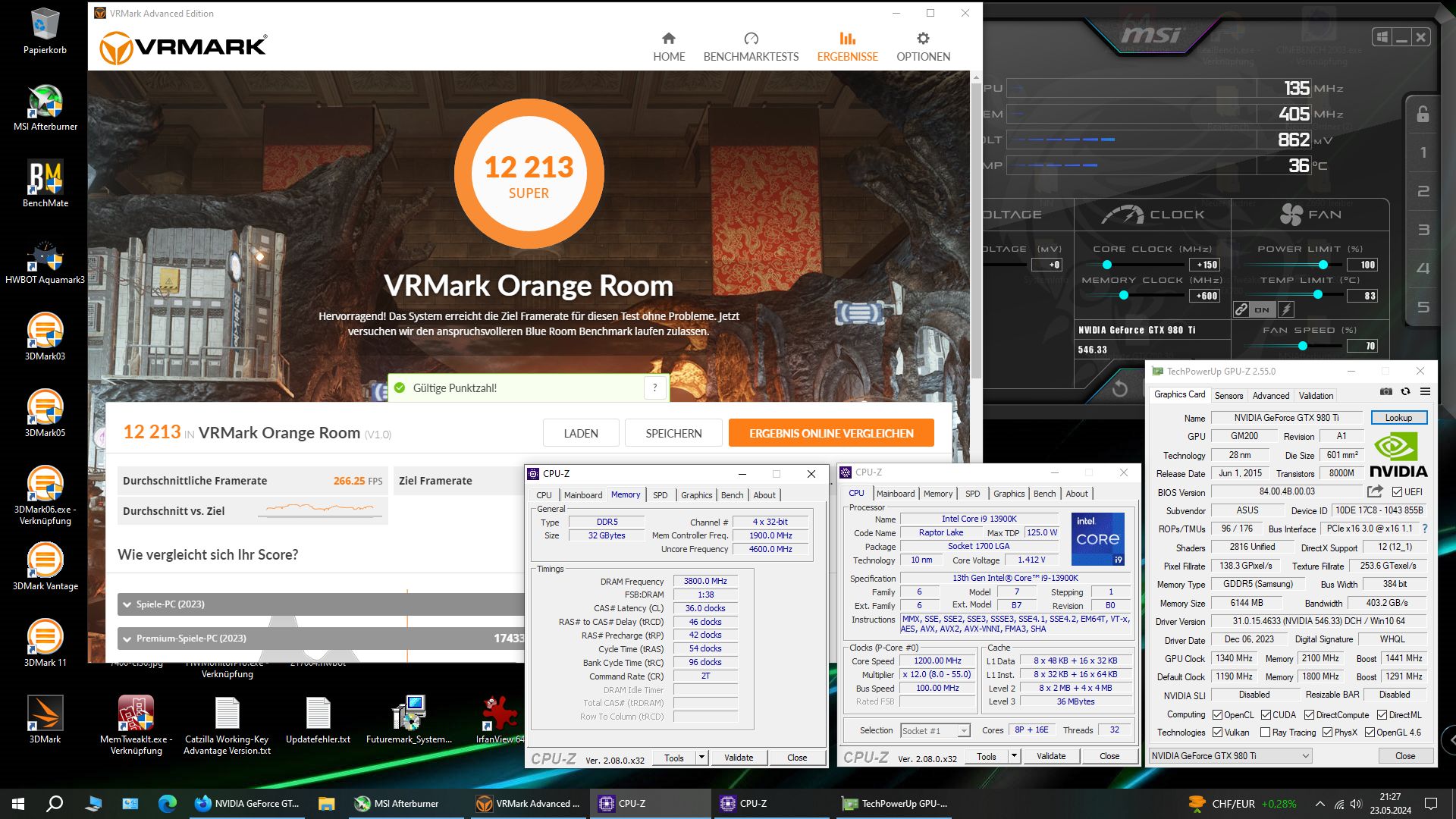1456x819 pixels.
Task: Click the SPEICHERN button in VRMark
Action: 673,433
